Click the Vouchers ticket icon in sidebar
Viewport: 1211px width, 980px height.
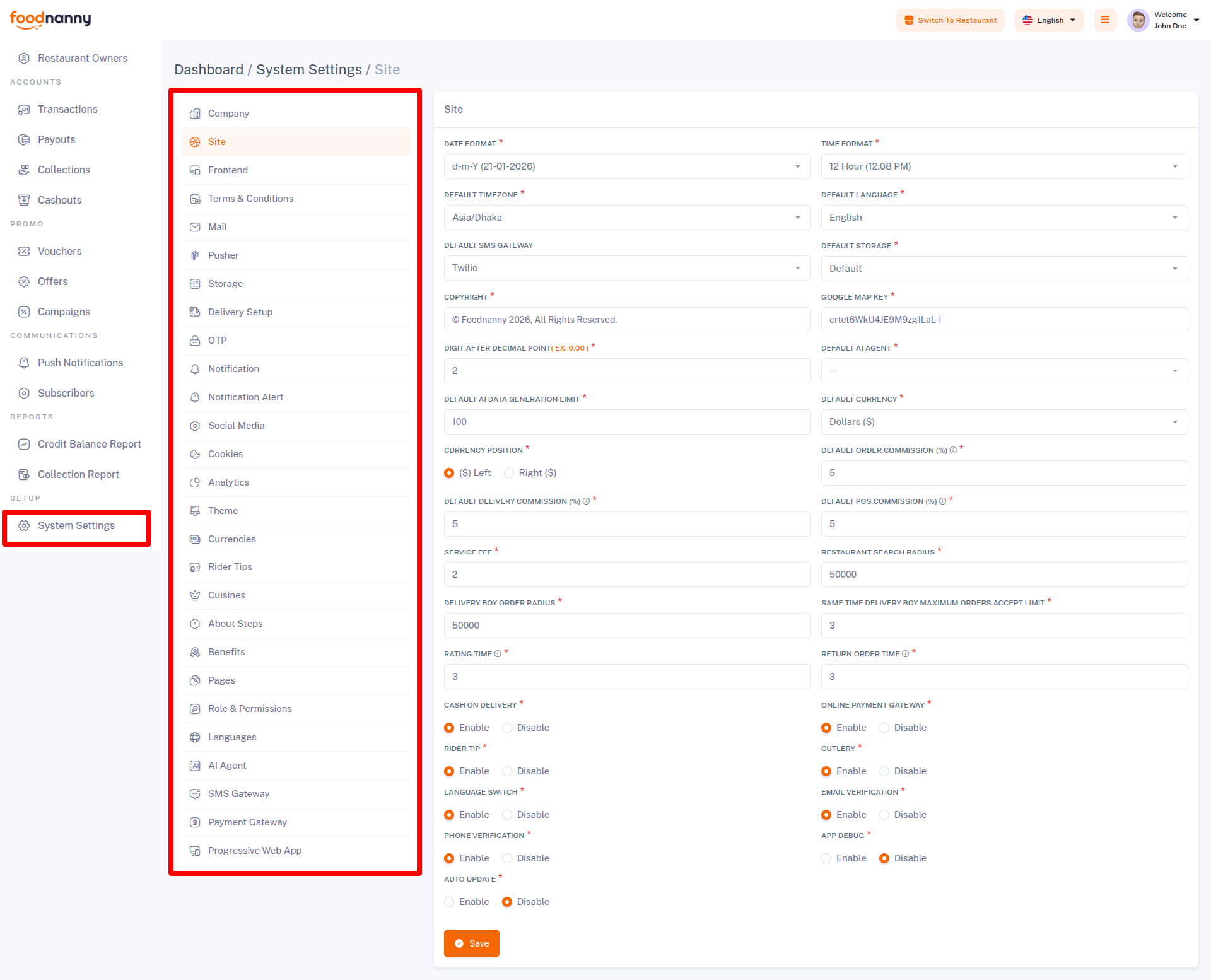(x=24, y=251)
